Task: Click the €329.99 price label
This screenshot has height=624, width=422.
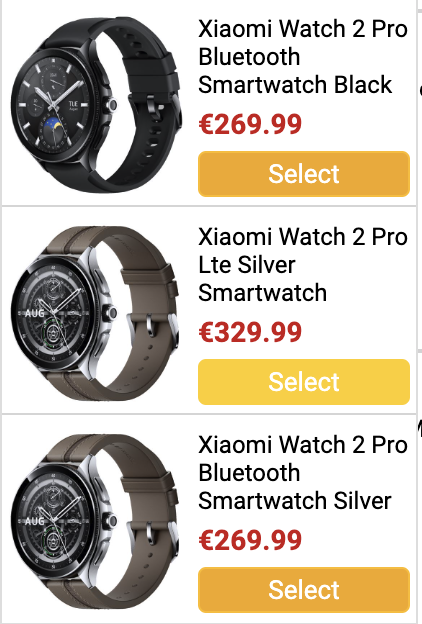Action: [x=250, y=332]
